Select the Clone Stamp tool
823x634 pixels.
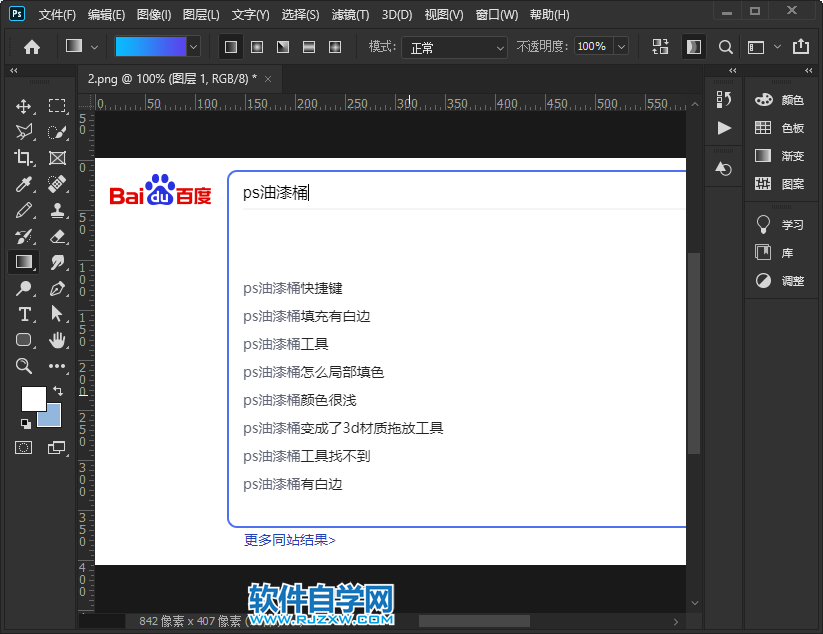click(57, 210)
